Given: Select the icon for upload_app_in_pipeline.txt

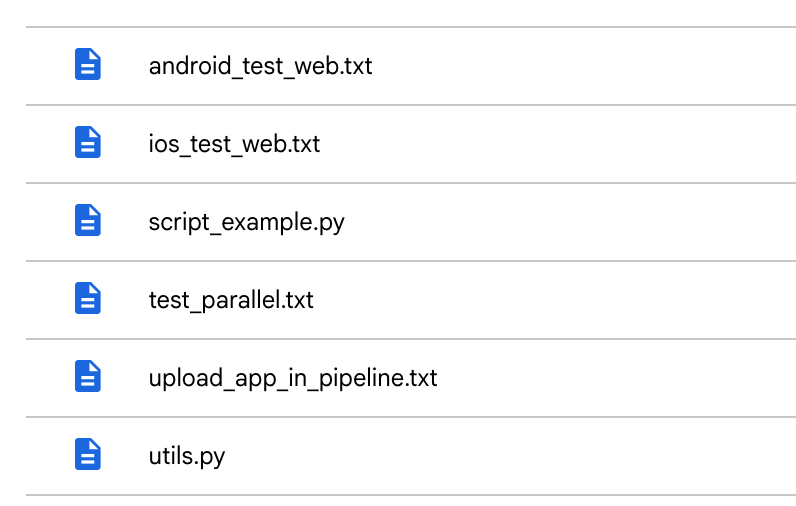Looking at the screenshot, I should [88, 378].
